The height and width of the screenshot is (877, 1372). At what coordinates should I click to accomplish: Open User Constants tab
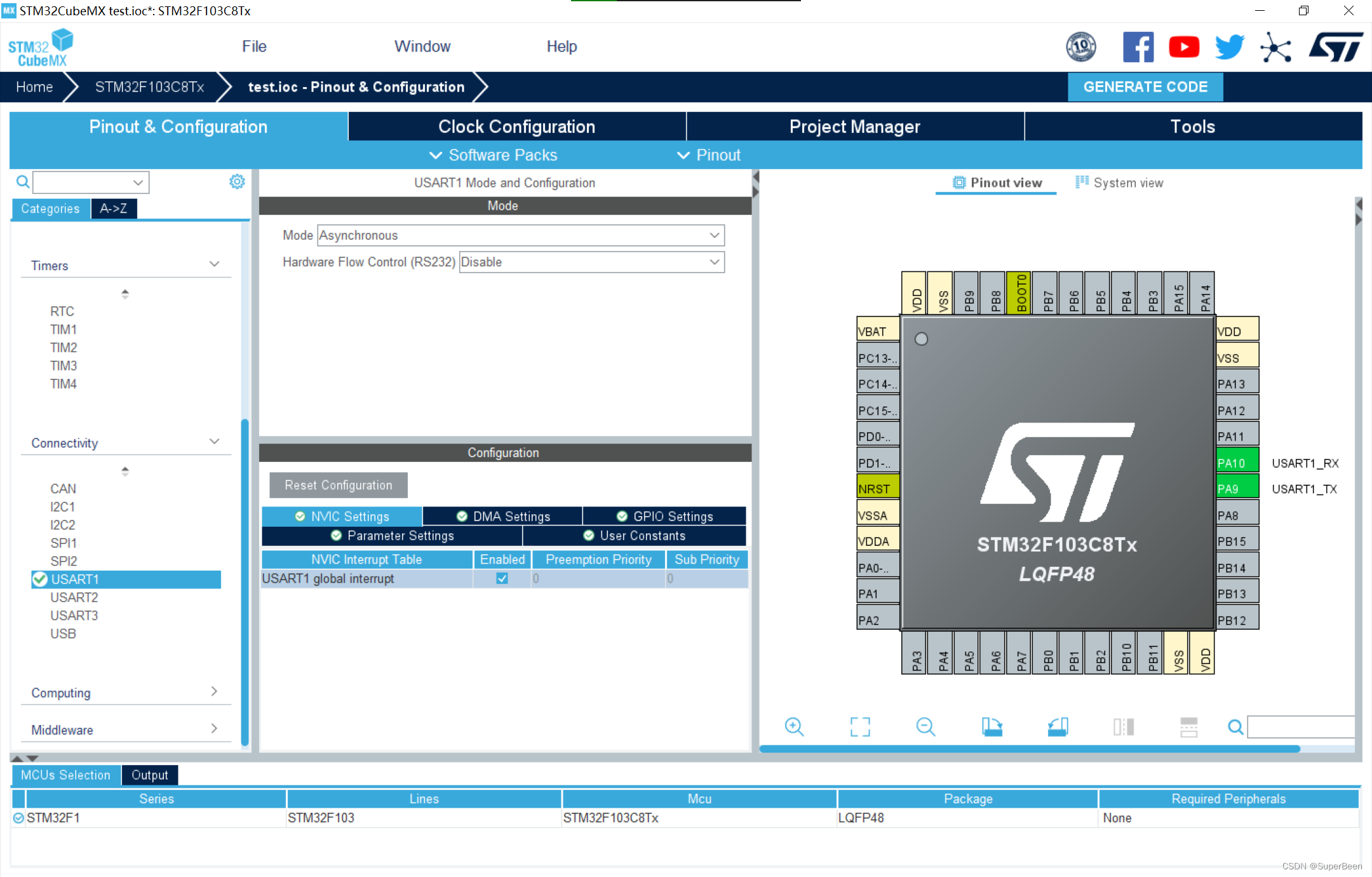tap(634, 535)
